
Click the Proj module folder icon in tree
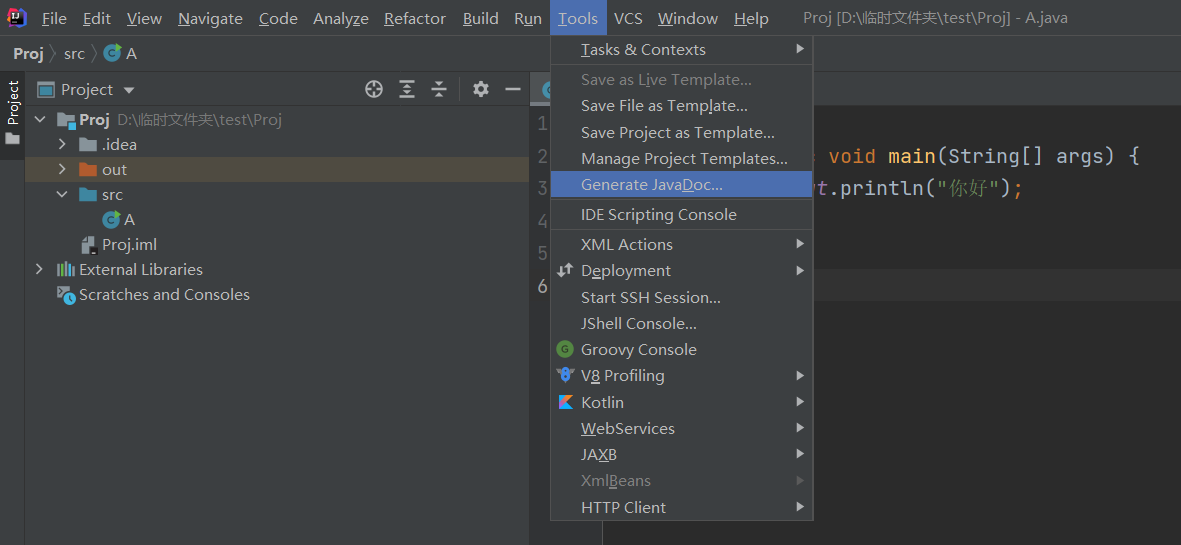tap(66, 120)
